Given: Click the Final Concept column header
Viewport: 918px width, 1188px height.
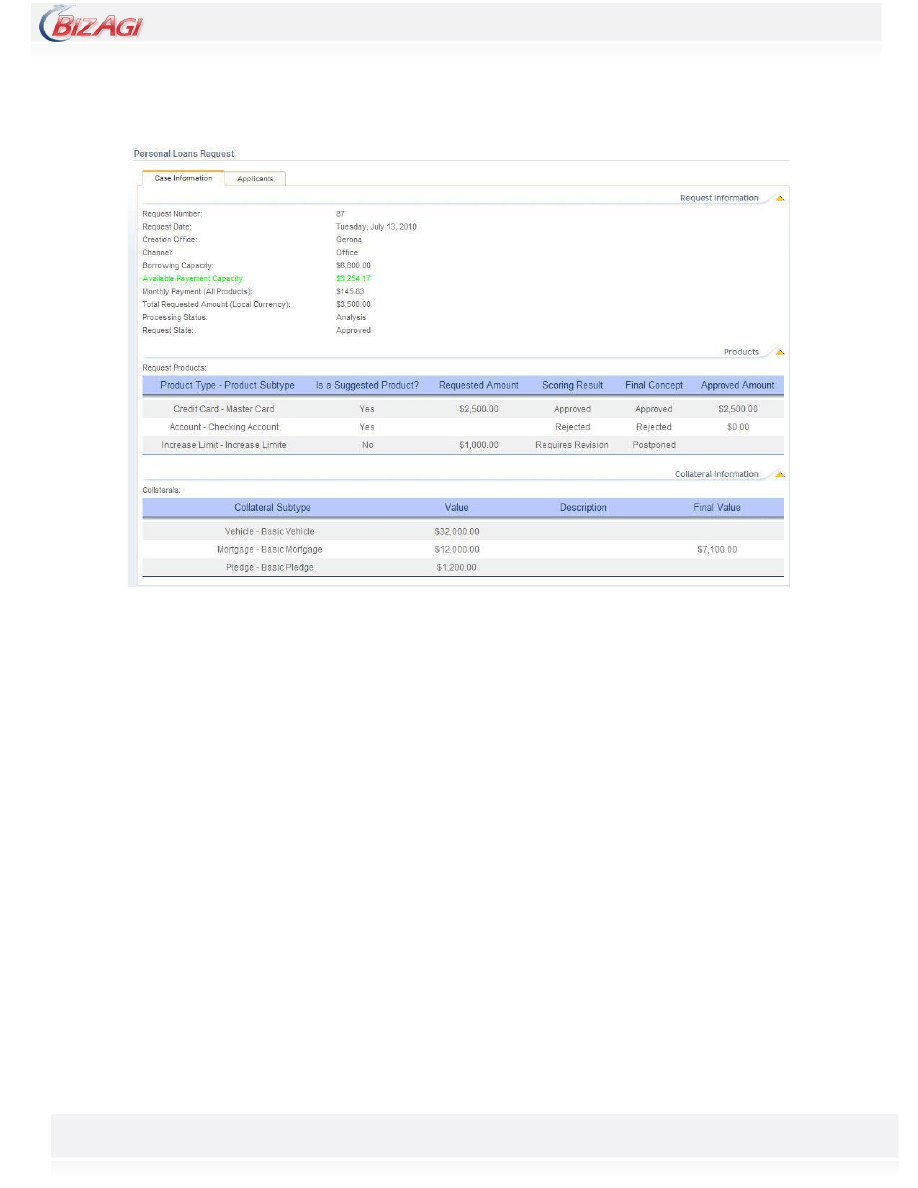Looking at the screenshot, I should point(654,385).
